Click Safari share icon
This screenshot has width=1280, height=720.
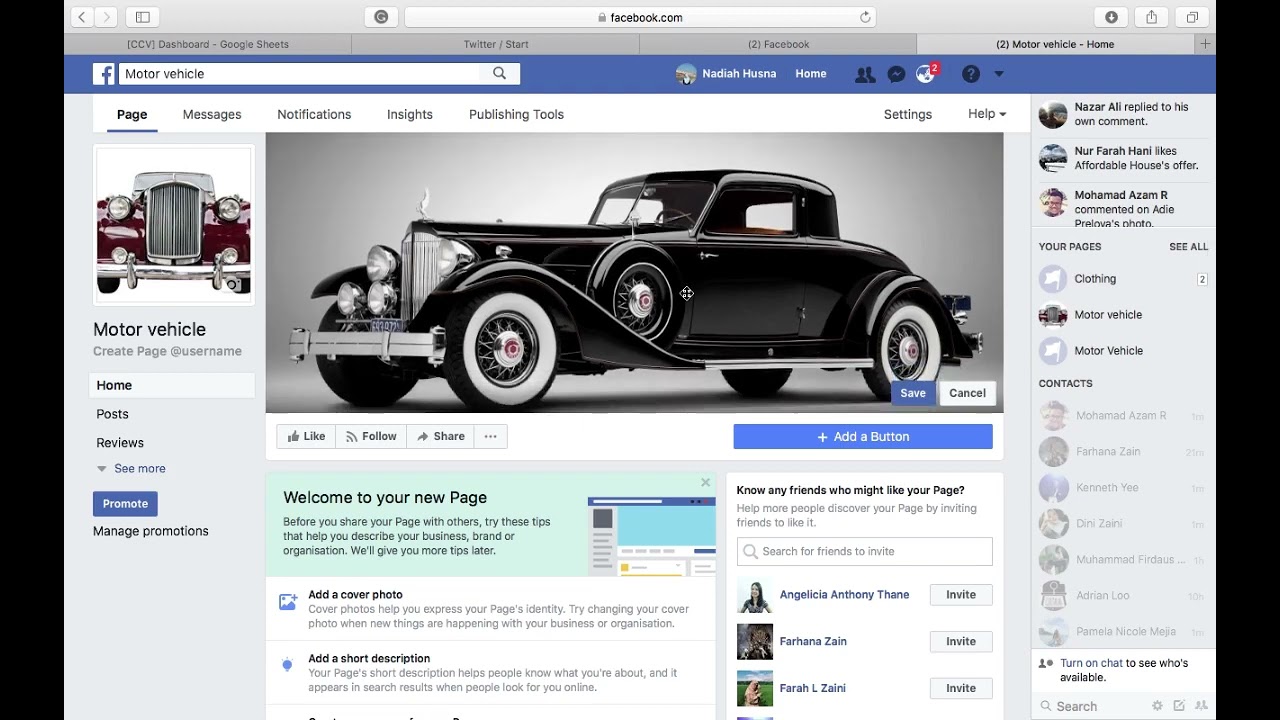(1151, 17)
